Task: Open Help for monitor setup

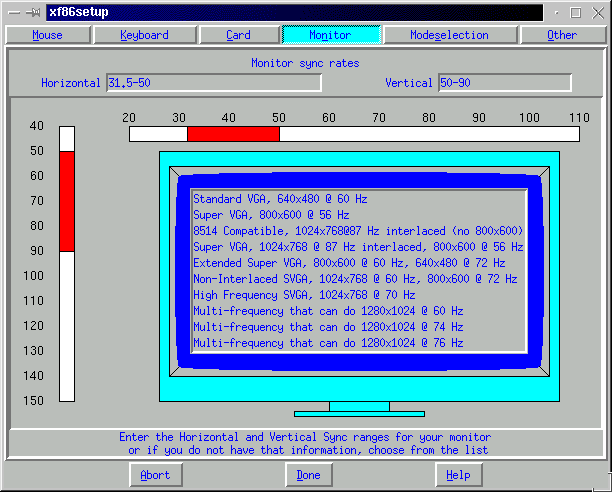Action: coord(458,475)
